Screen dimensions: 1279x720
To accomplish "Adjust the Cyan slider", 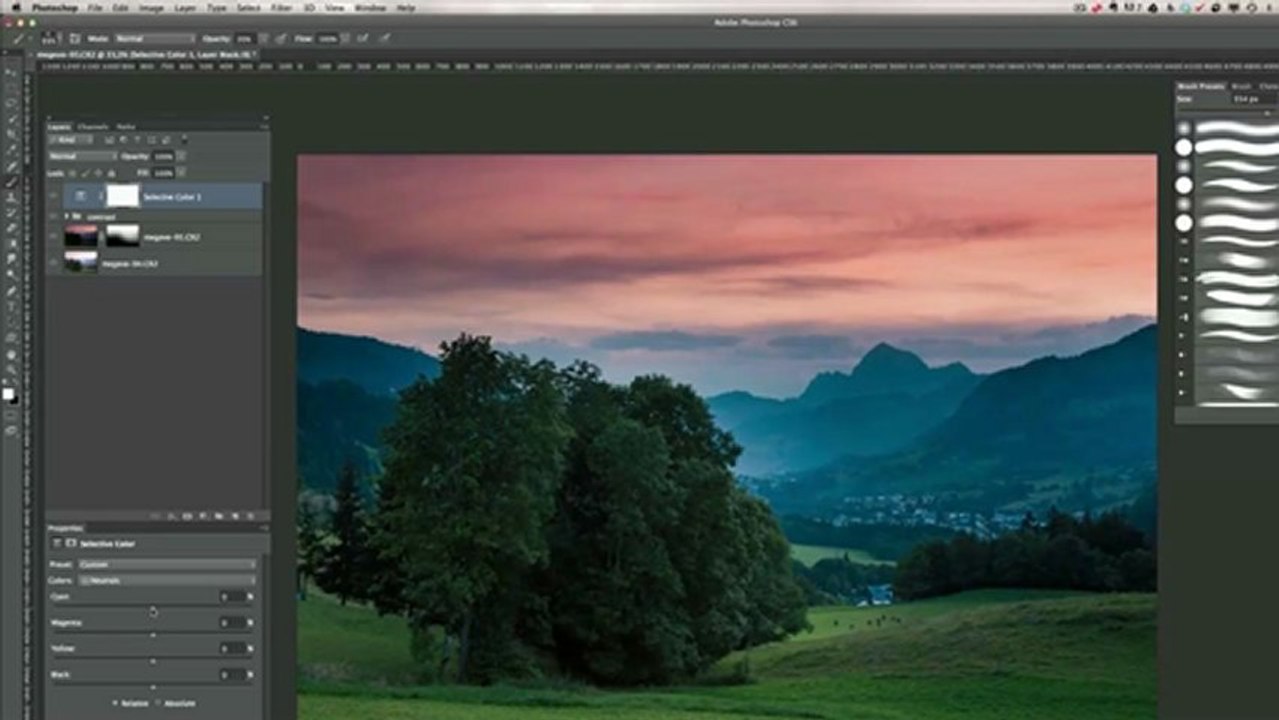I will 153,609.
